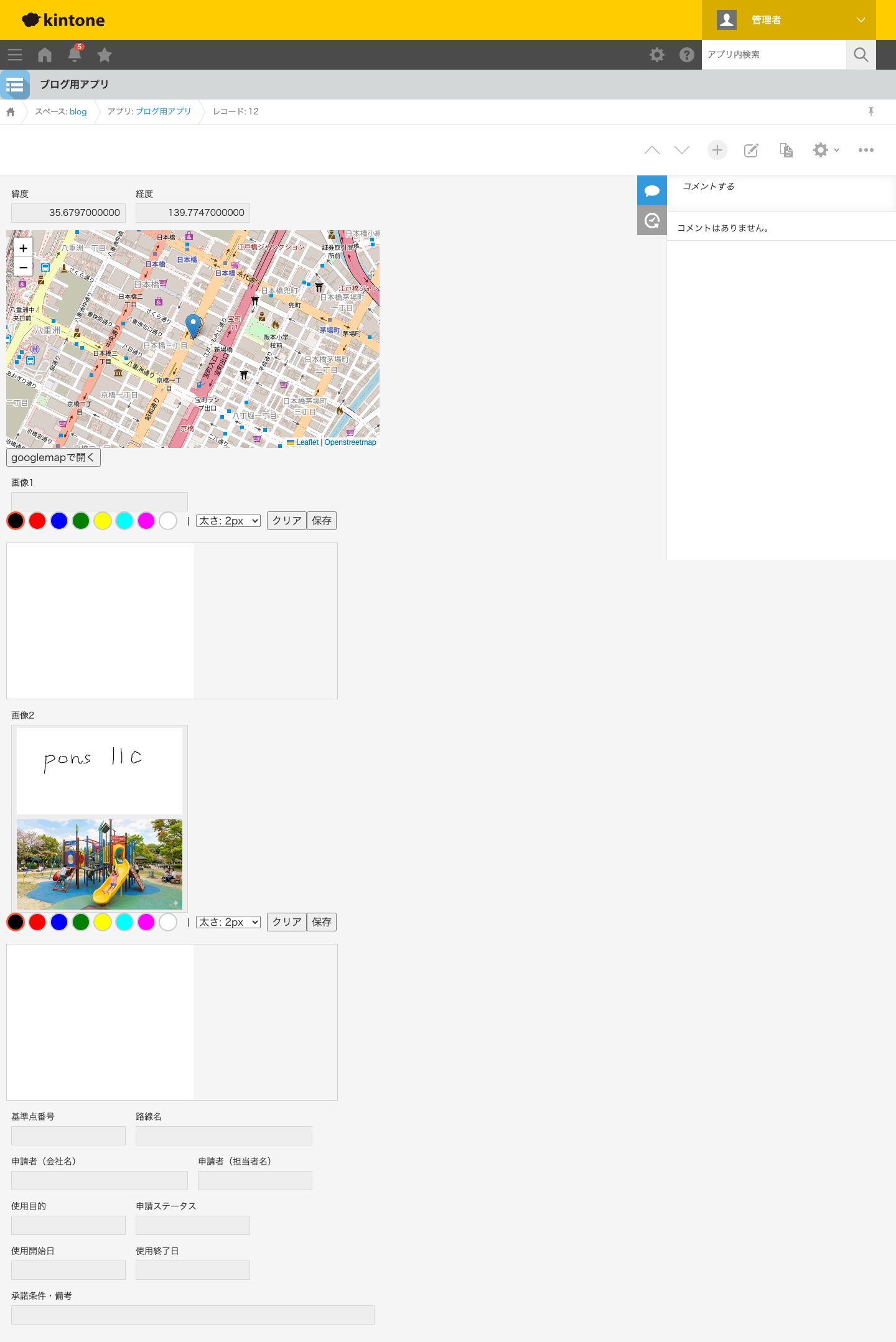Toggle the hamburger side menu
Image resolution: width=896 pixels, height=1342 pixels.
point(15,55)
